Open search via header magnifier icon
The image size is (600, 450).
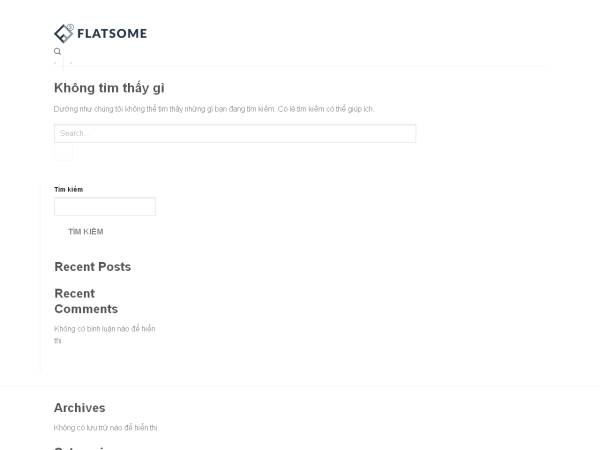58,51
